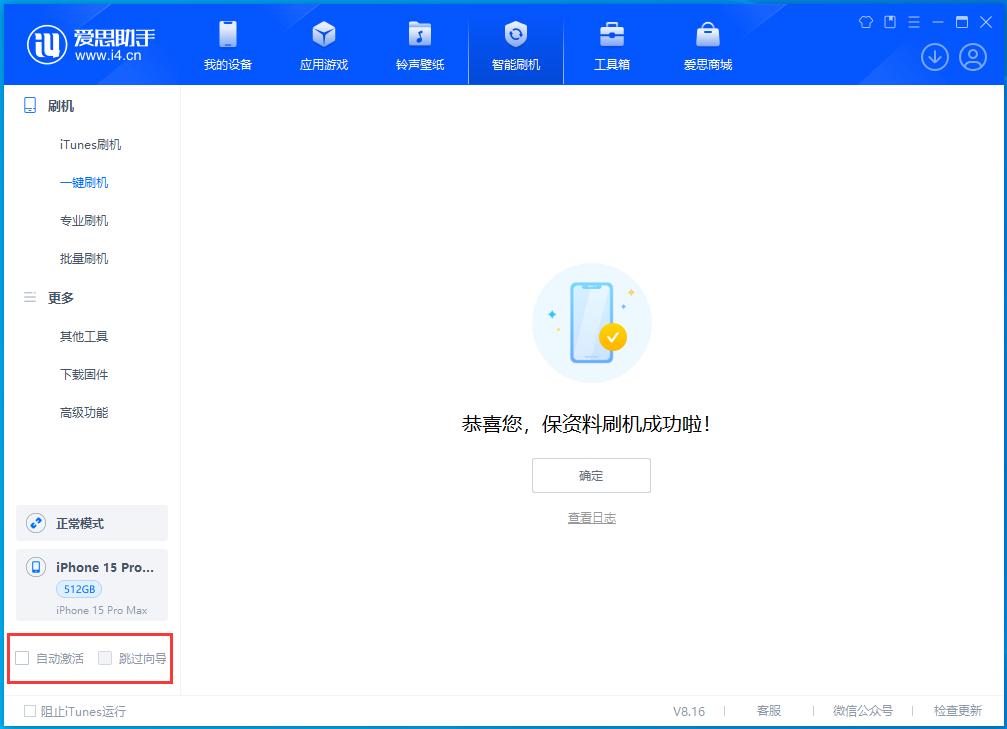Select 一键刷机 in sidebar
Viewport: 1007px width, 729px height.
pyautogui.click(x=84, y=182)
